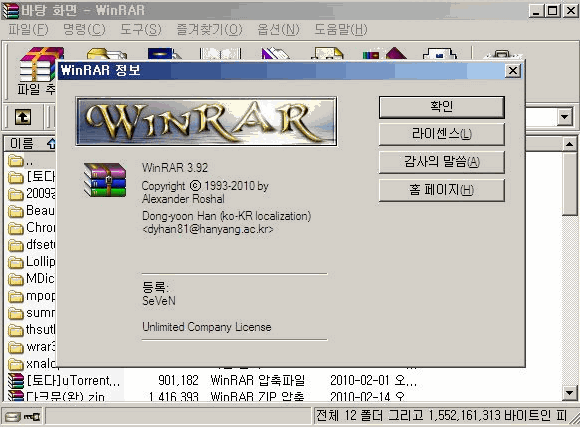Open the 옵션(N) menu
This screenshot has height=428, width=580.
pyautogui.click(x=279, y=30)
